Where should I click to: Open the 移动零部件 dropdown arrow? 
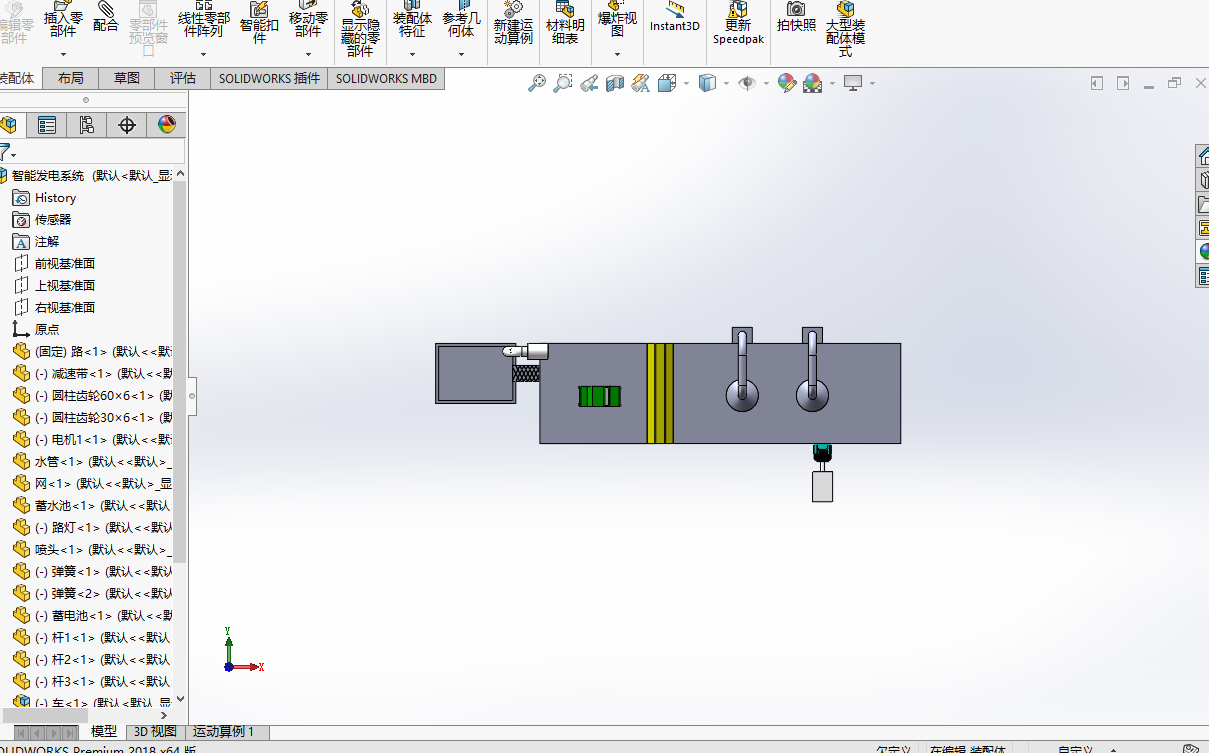pos(308,54)
